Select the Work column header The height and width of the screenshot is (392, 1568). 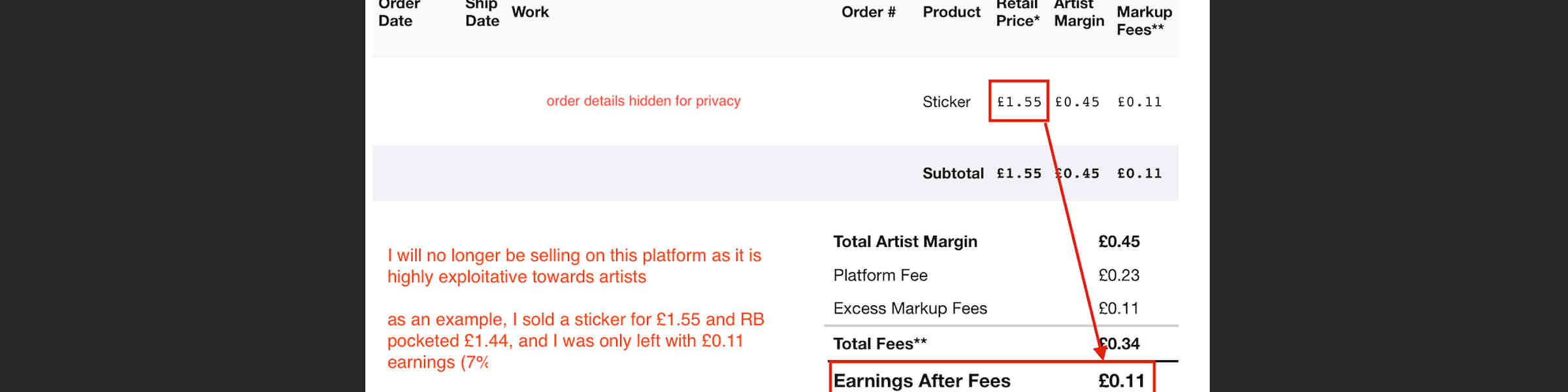[x=530, y=12]
